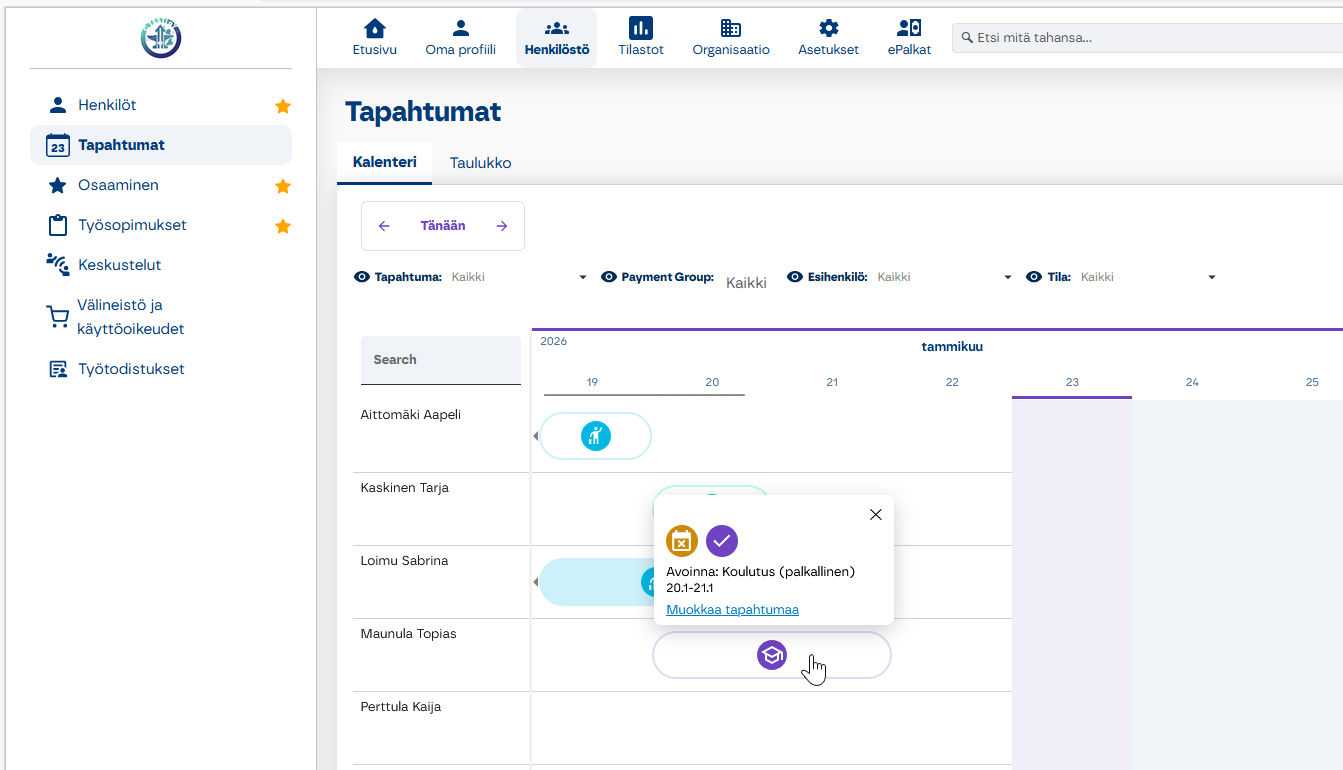Go to Etusivu home page

[x=374, y=38]
